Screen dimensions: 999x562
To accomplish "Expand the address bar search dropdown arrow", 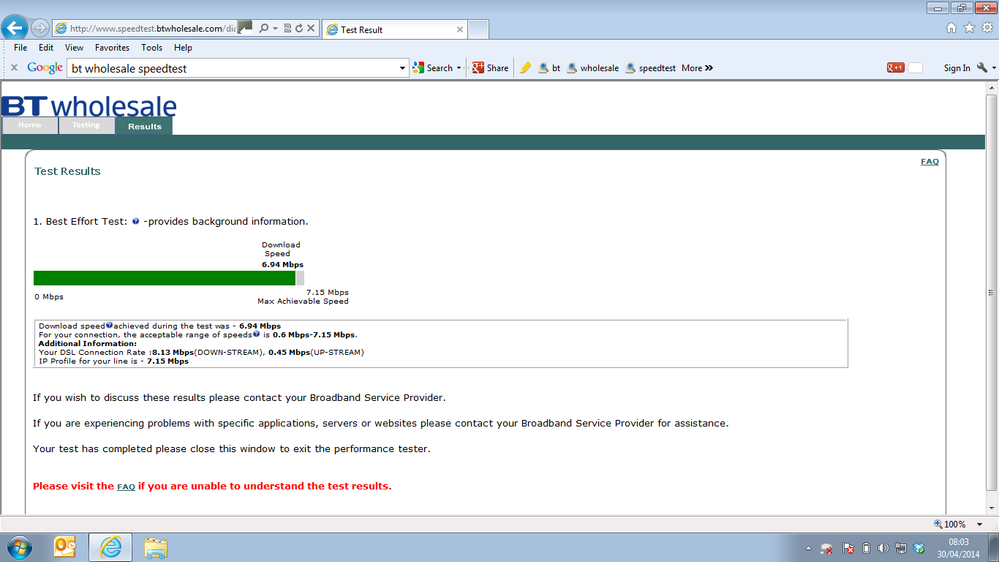I will [x=275, y=28].
